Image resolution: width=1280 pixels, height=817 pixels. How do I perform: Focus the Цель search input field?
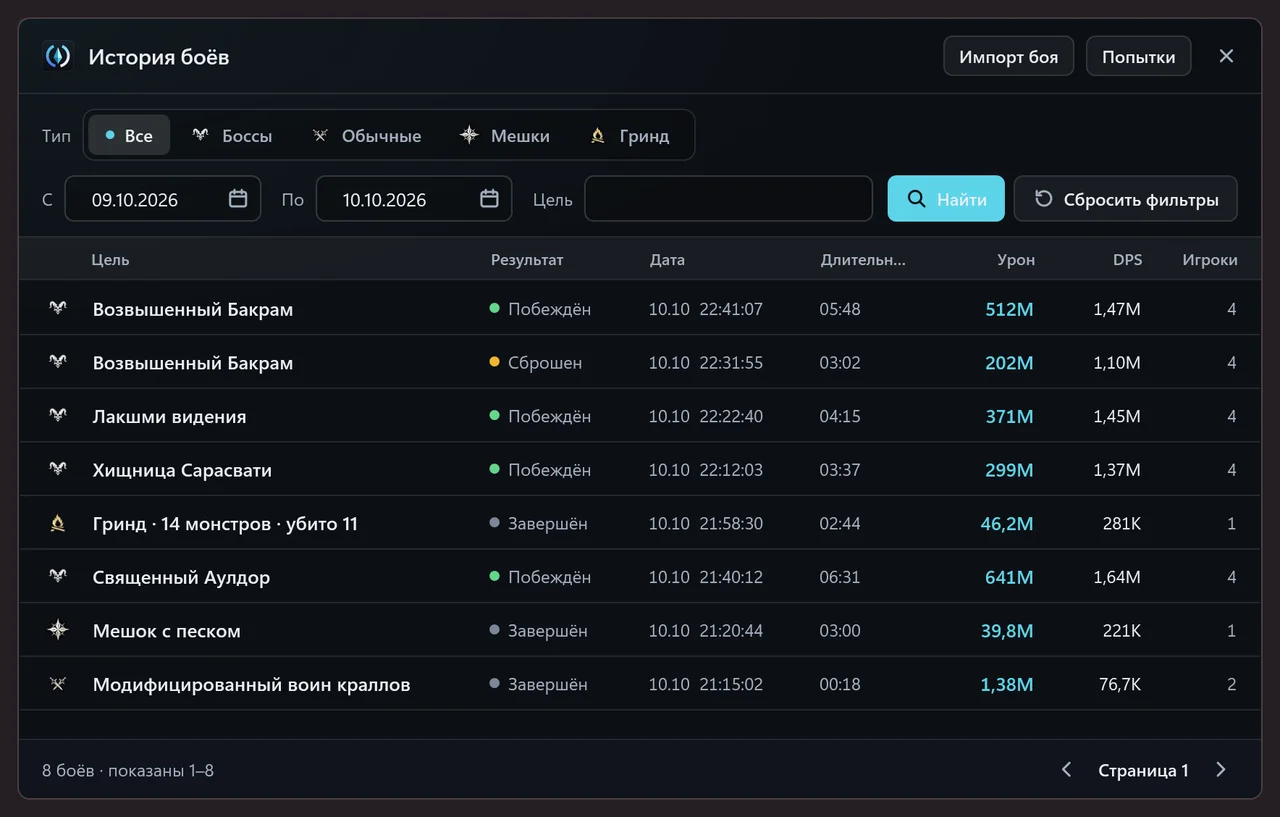point(728,199)
